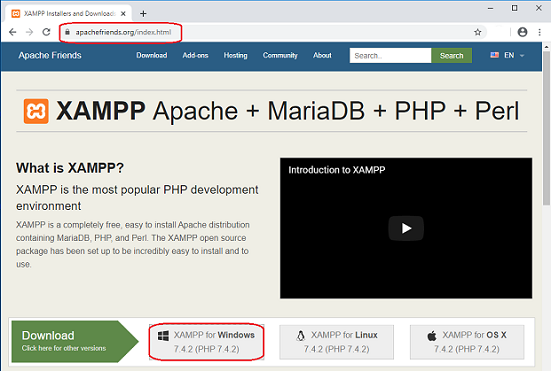Click into the site Search field
This screenshot has width=551, height=371.
pos(390,56)
